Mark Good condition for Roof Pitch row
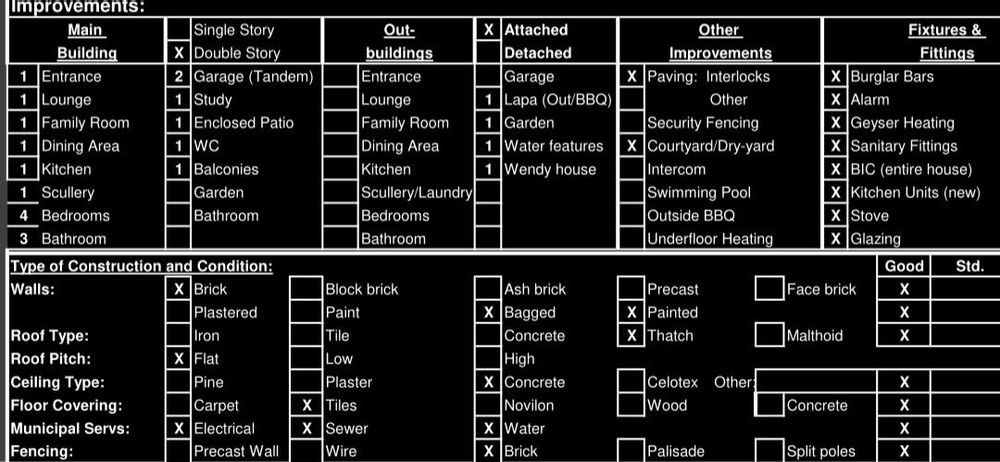The width and height of the screenshot is (1000, 462). (x=904, y=359)
